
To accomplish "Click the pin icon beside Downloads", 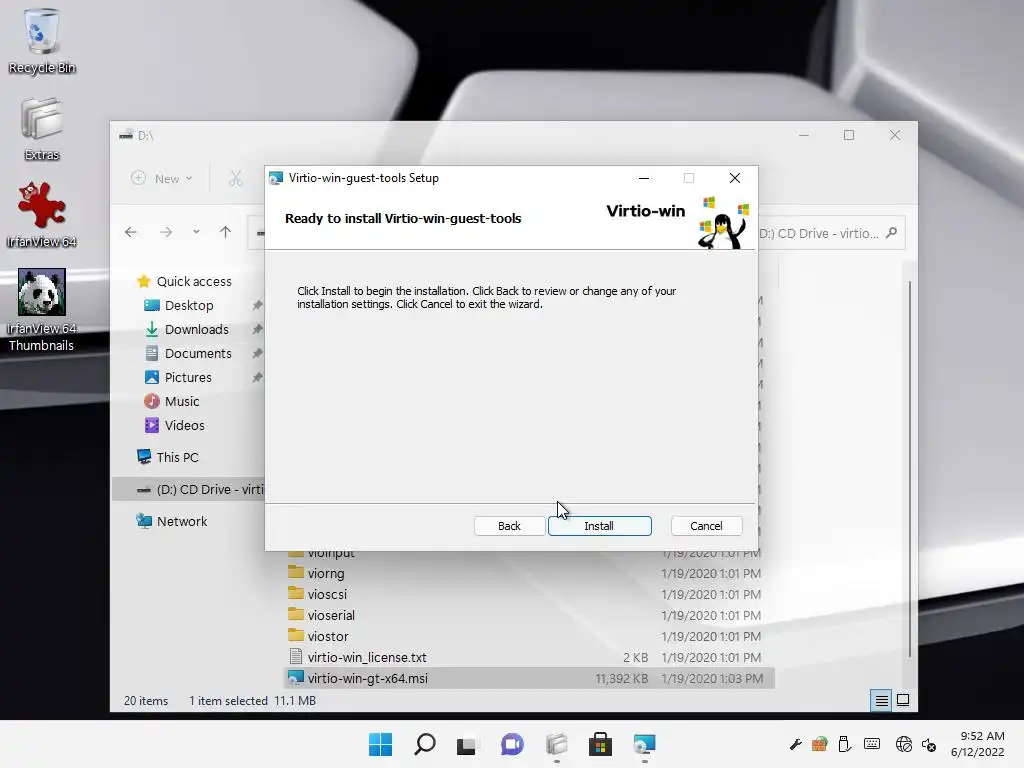I will click(x=257, y=330).
